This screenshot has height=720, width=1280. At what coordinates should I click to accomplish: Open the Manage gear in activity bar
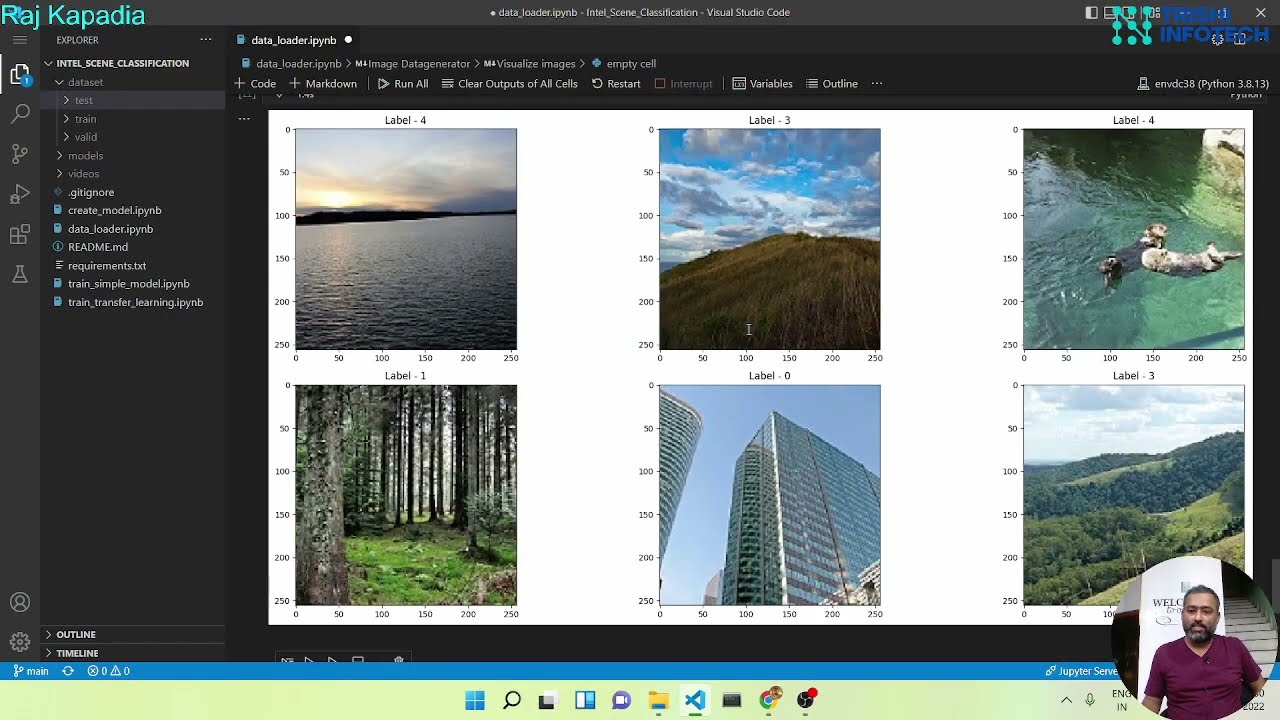click(x=20, y=642)
